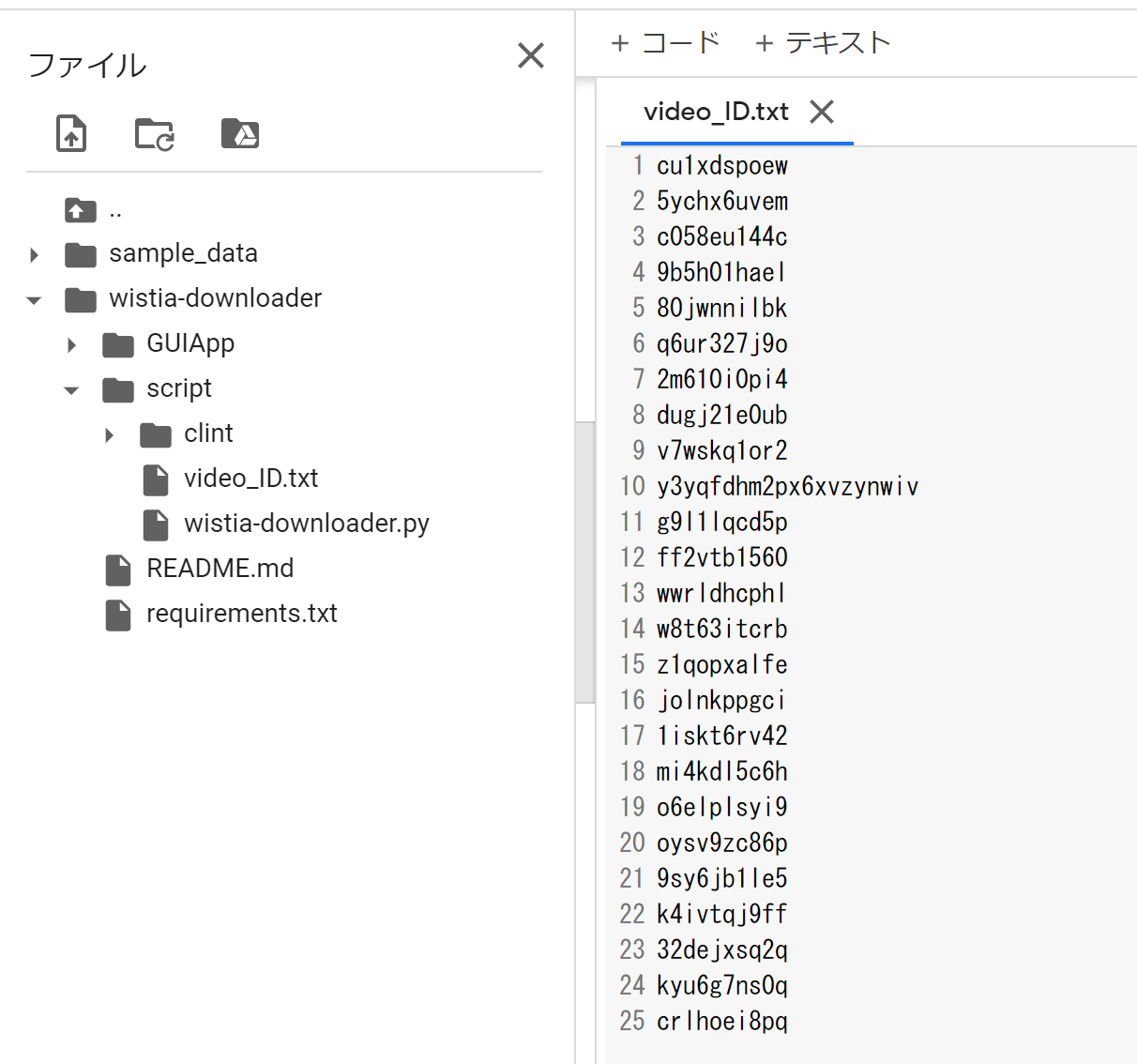Place cursor on line 10 text
1137x1064 pixels.
coord(786,486)
